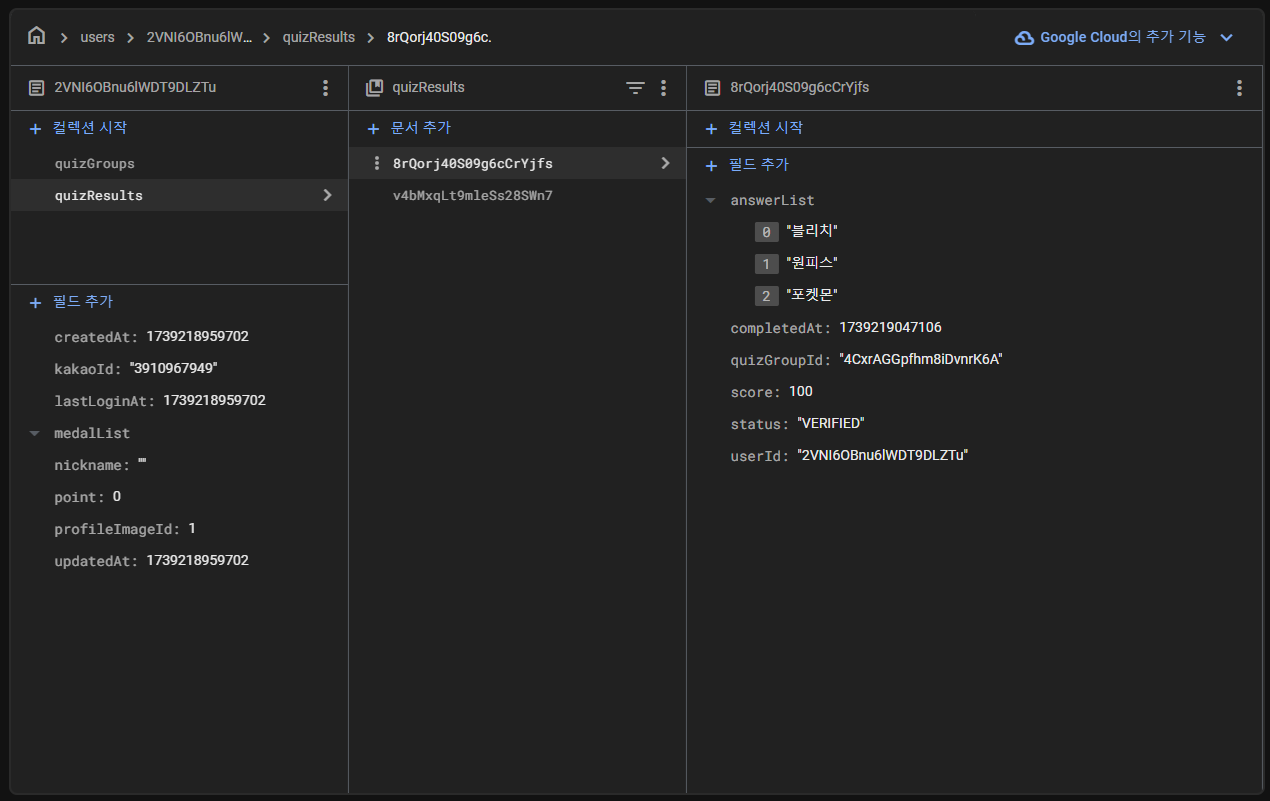The width and height of the screenshot is (1270, 801).
Task: Open the quizResults breadcrumb
Action: [319, 37]
